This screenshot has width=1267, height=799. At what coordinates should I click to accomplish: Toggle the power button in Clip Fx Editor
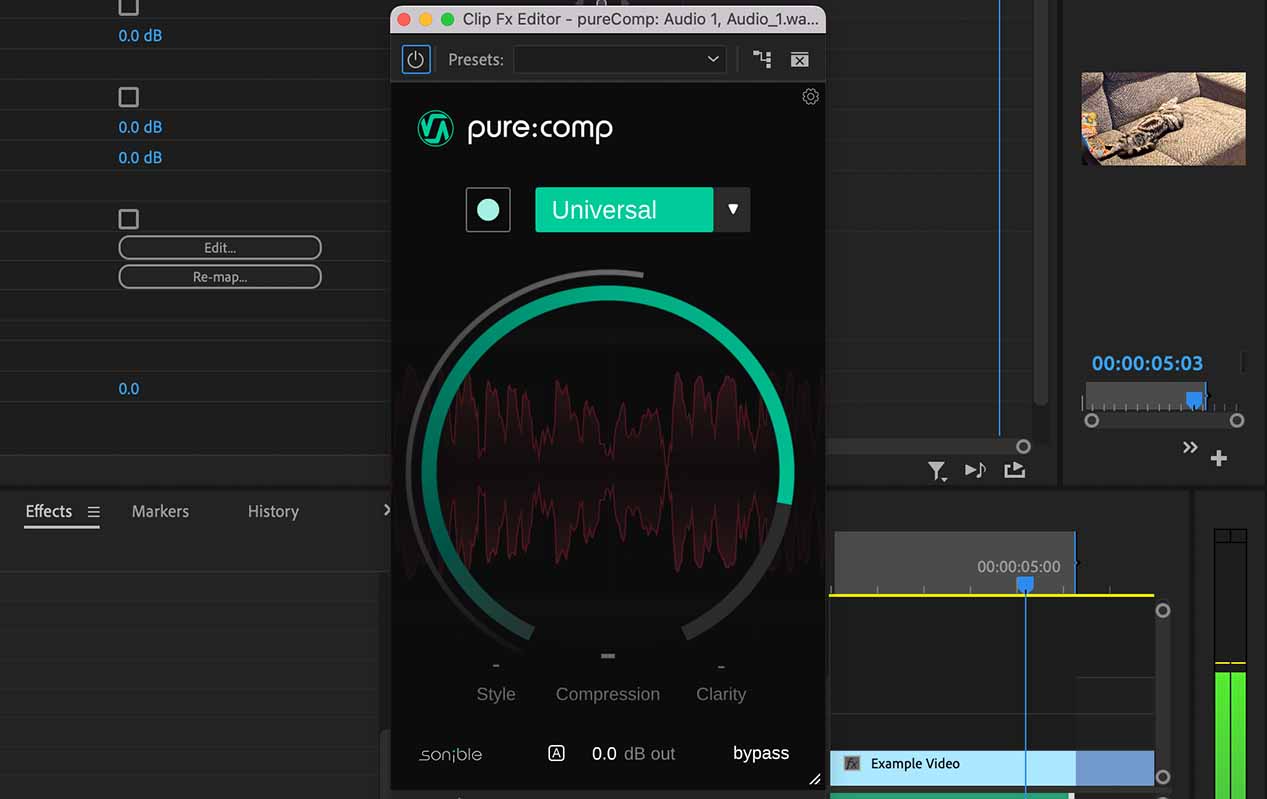(416, 59)
